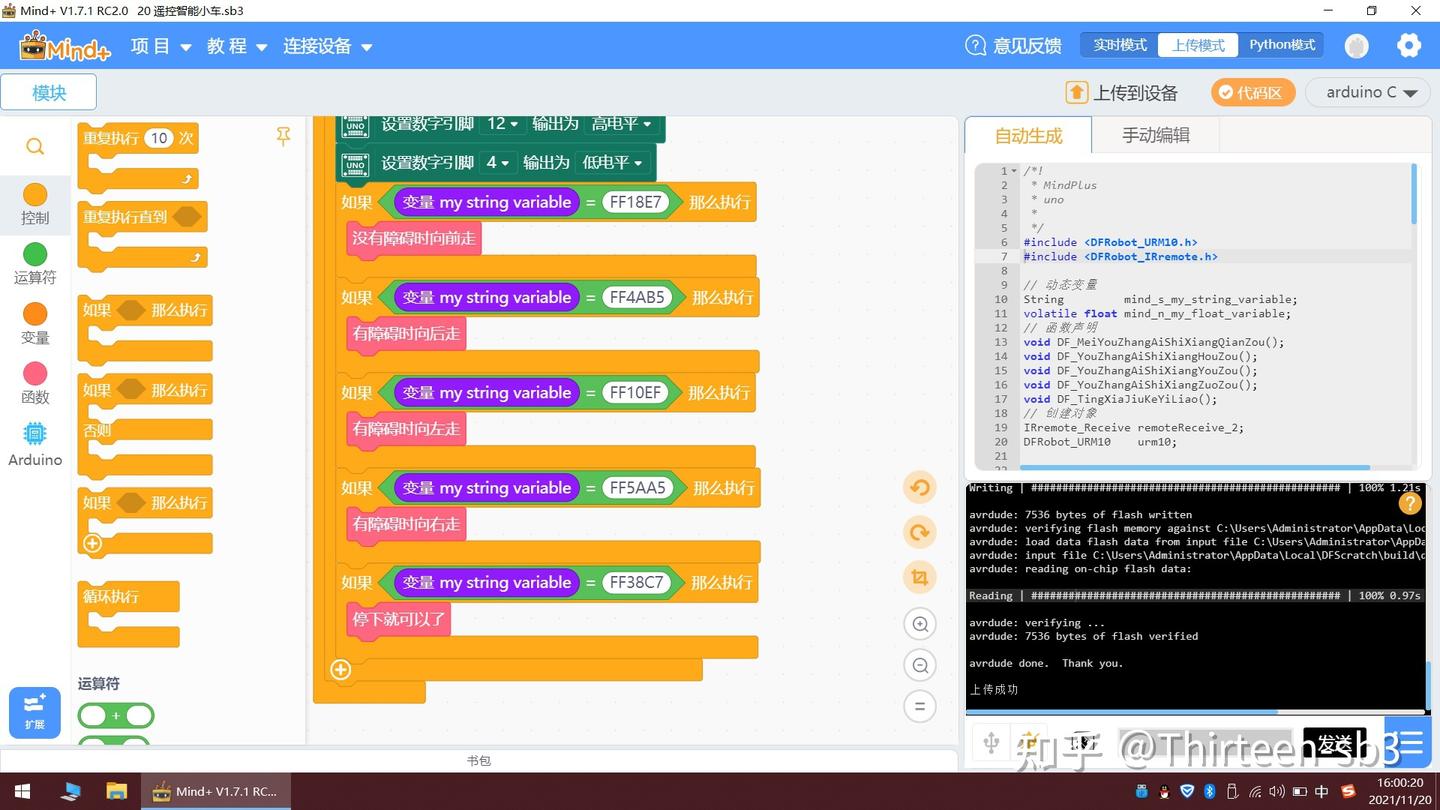Screen dimensions: 1440x810
Task: Use the zoom-in magnifier on the blocks canvas
Action: 918,623
